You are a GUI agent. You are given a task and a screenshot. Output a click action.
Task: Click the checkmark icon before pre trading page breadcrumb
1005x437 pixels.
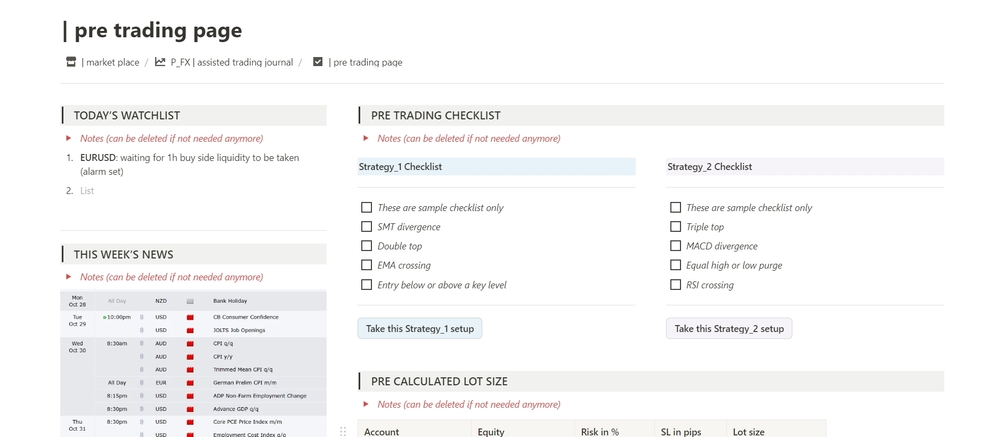(x=318, y=62)
